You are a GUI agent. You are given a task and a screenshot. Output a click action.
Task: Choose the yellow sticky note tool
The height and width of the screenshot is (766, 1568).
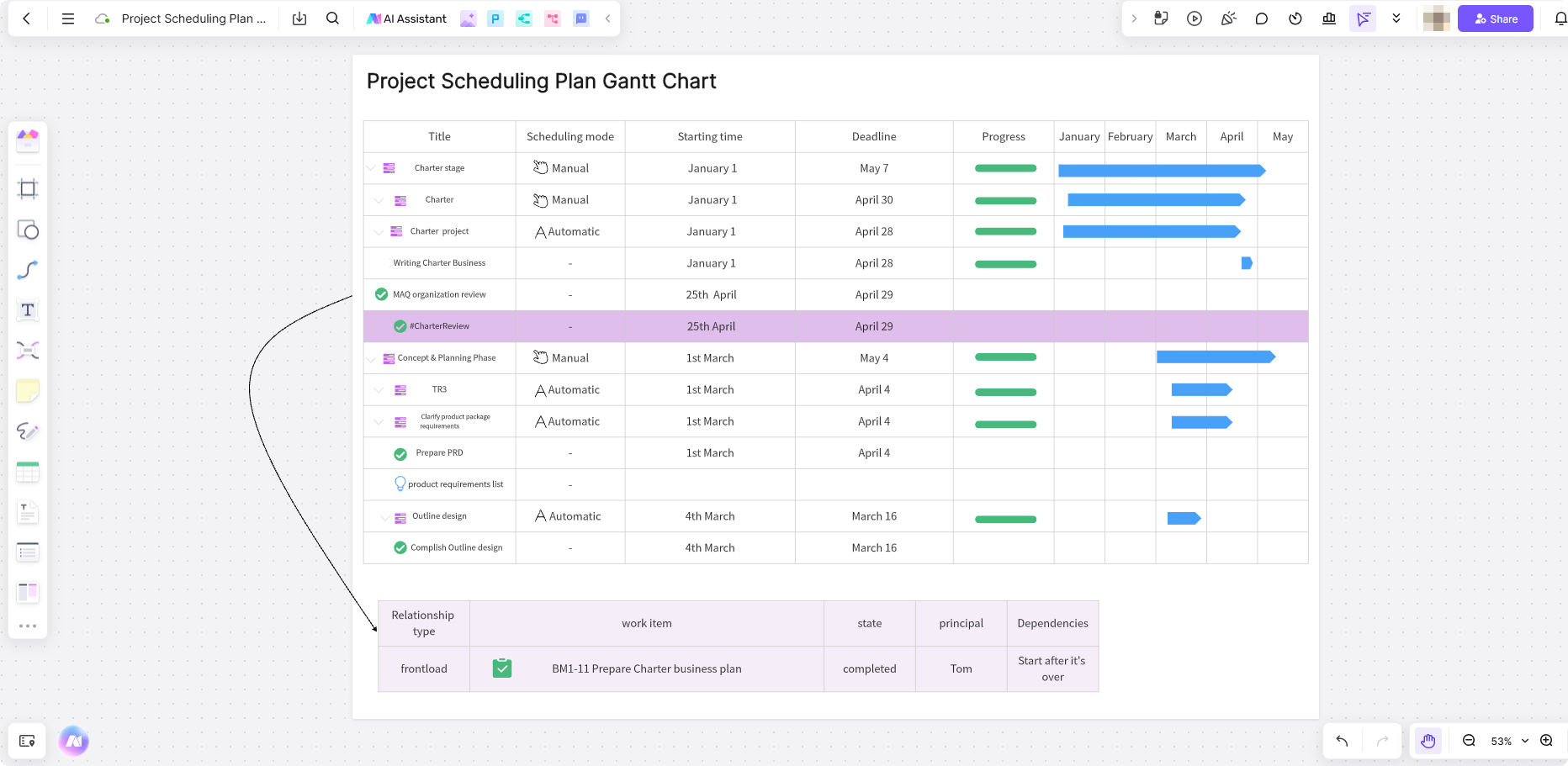[28, 391]
